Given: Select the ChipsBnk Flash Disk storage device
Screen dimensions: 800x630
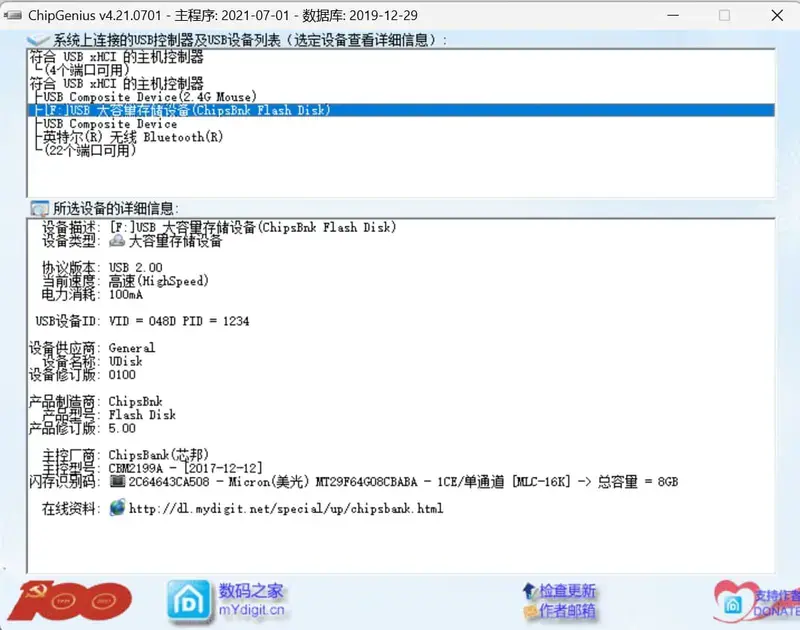Looking at the screenshot, I should [401, 110].
